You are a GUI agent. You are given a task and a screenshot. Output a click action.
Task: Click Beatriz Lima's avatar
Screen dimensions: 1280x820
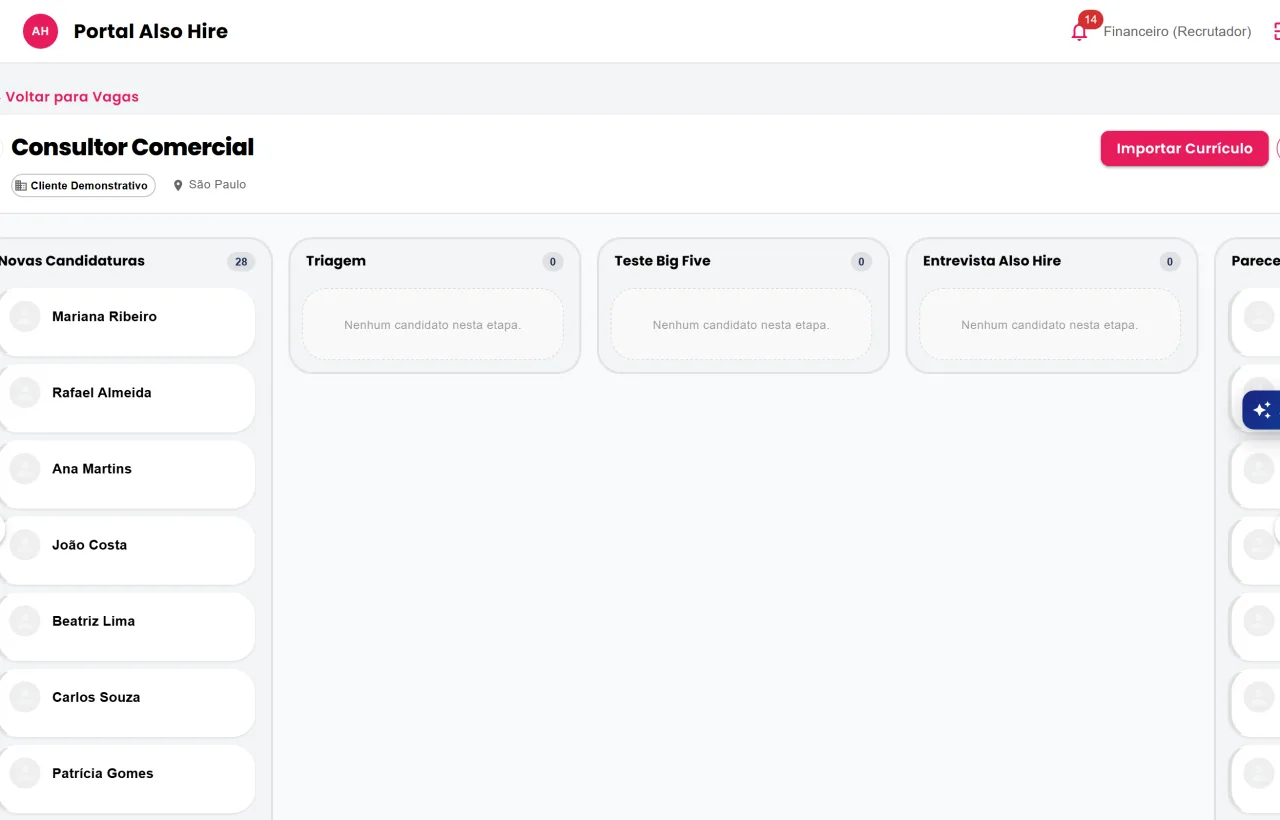click(x=25, y=621)
